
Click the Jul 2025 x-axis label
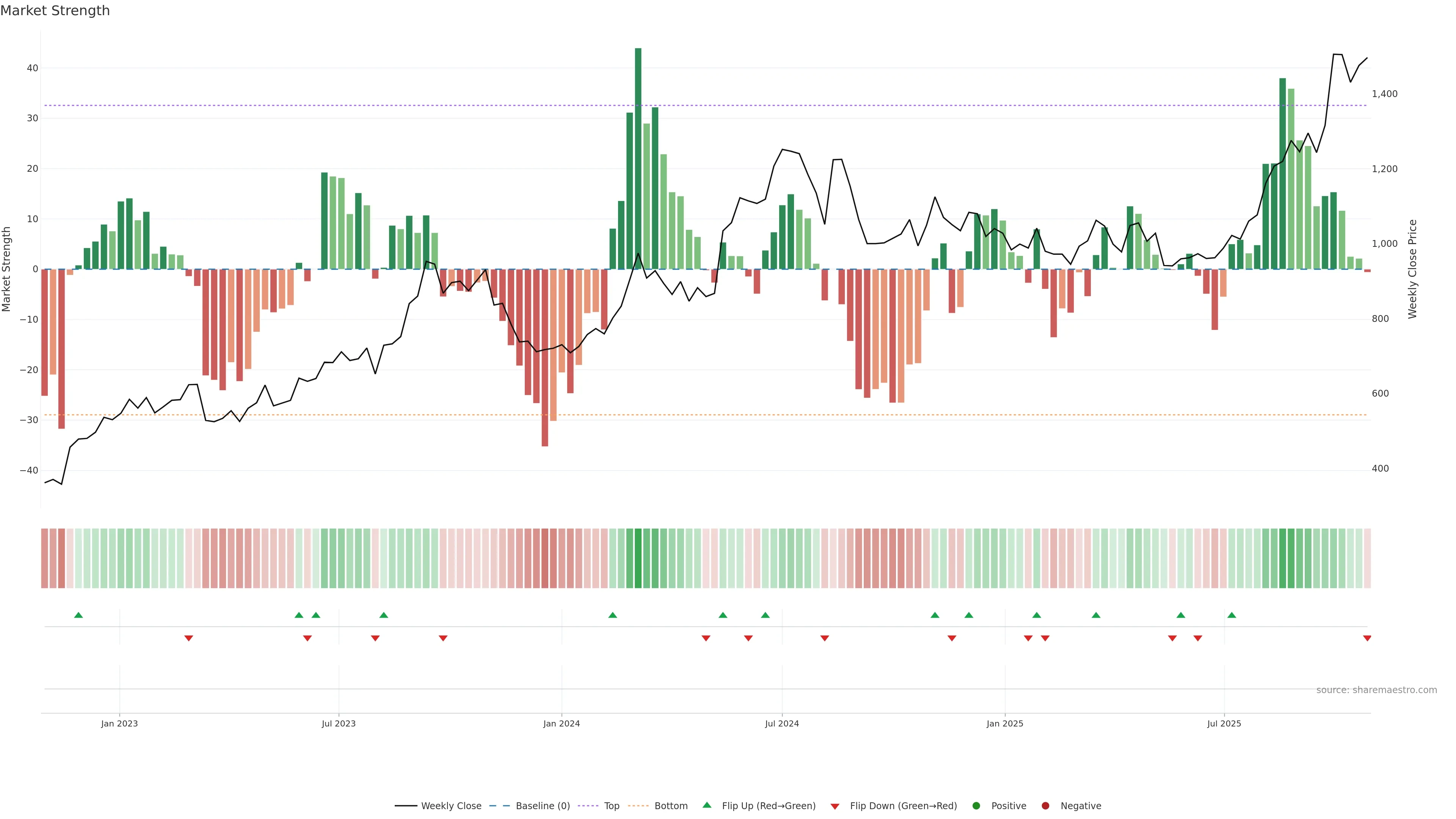1224,723
